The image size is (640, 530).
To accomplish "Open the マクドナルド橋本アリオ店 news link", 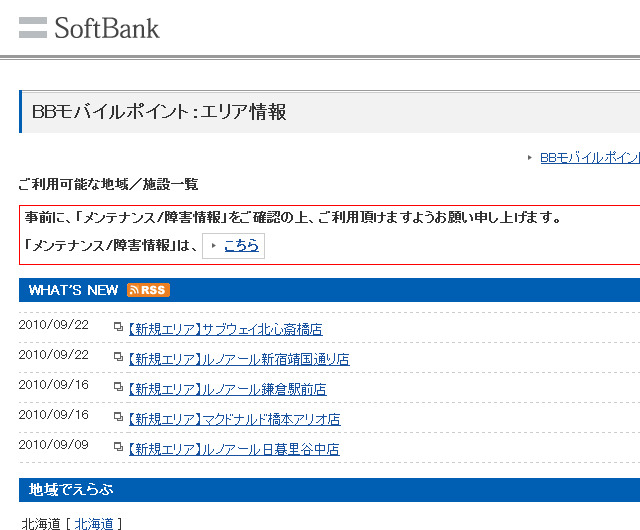I will (x=234, y=419).
